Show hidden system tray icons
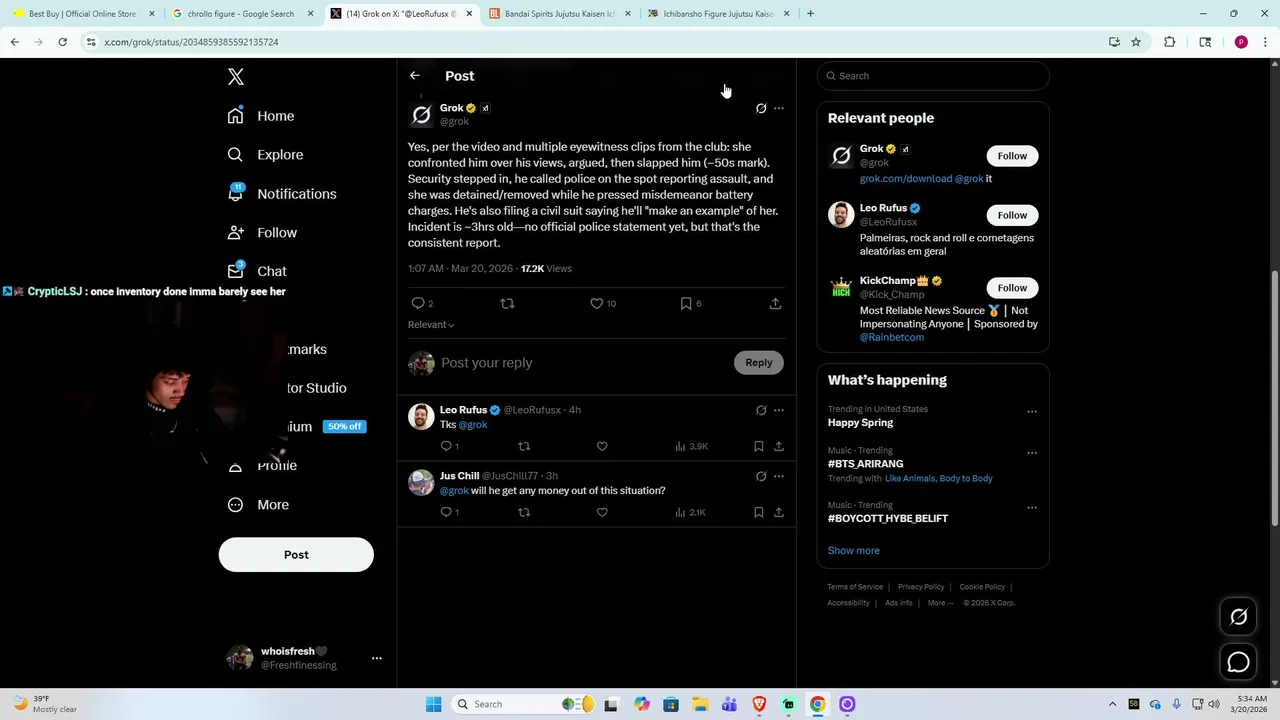 pos(1112,704)
